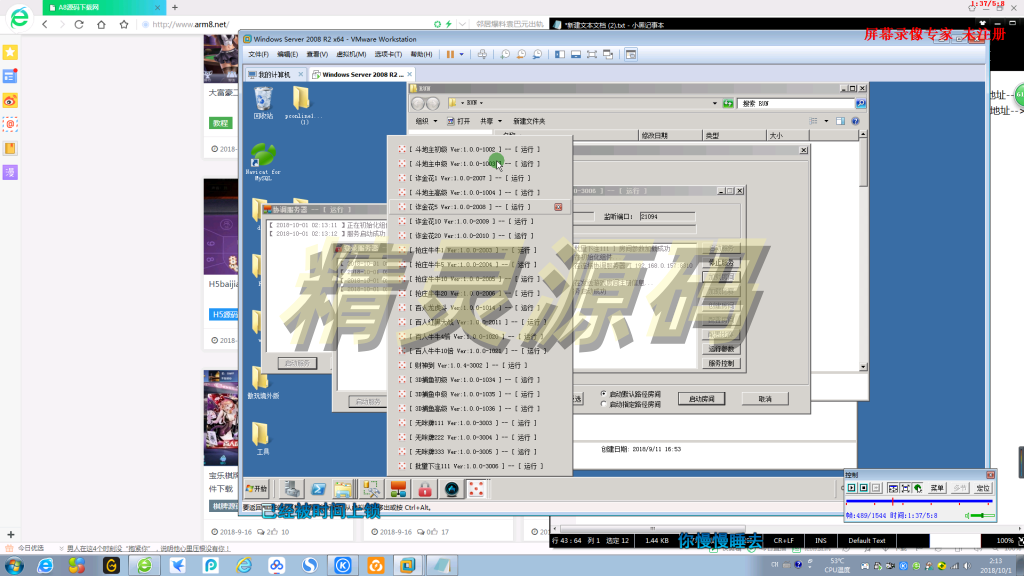Click the 服务控制 button
The image size is (1024, 576).
(722, 363)
